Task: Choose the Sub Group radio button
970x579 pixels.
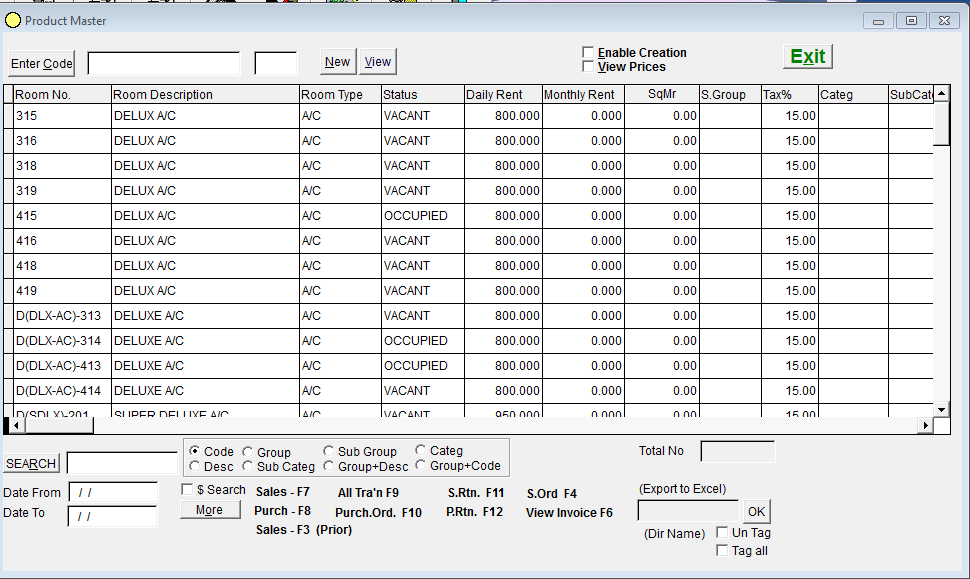Action: click(328, 451)
